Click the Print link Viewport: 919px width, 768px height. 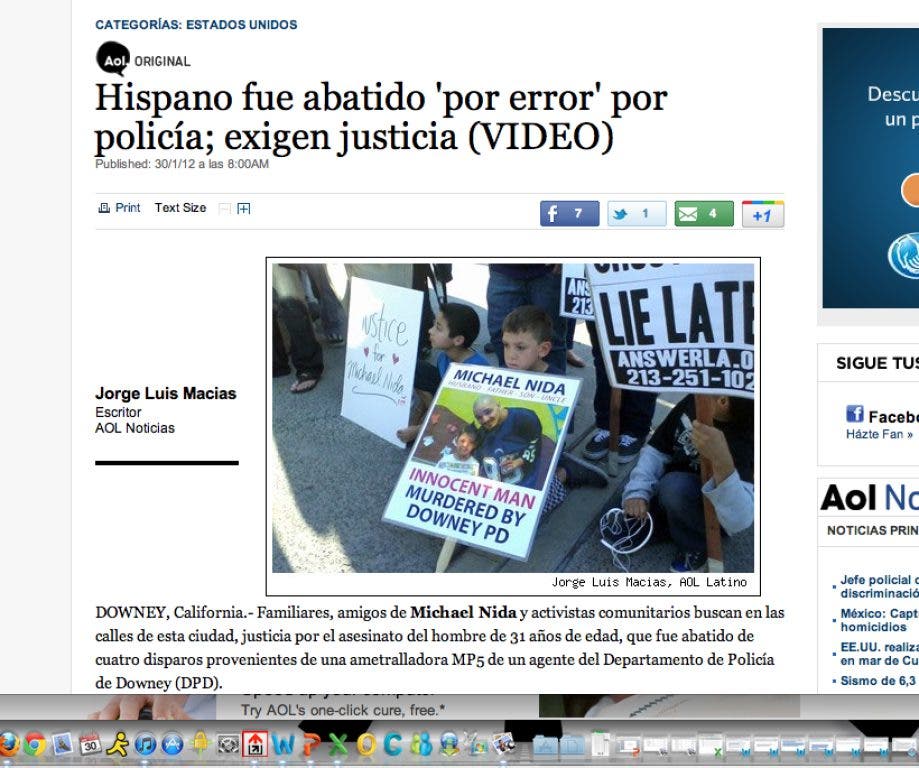[119, 208]
